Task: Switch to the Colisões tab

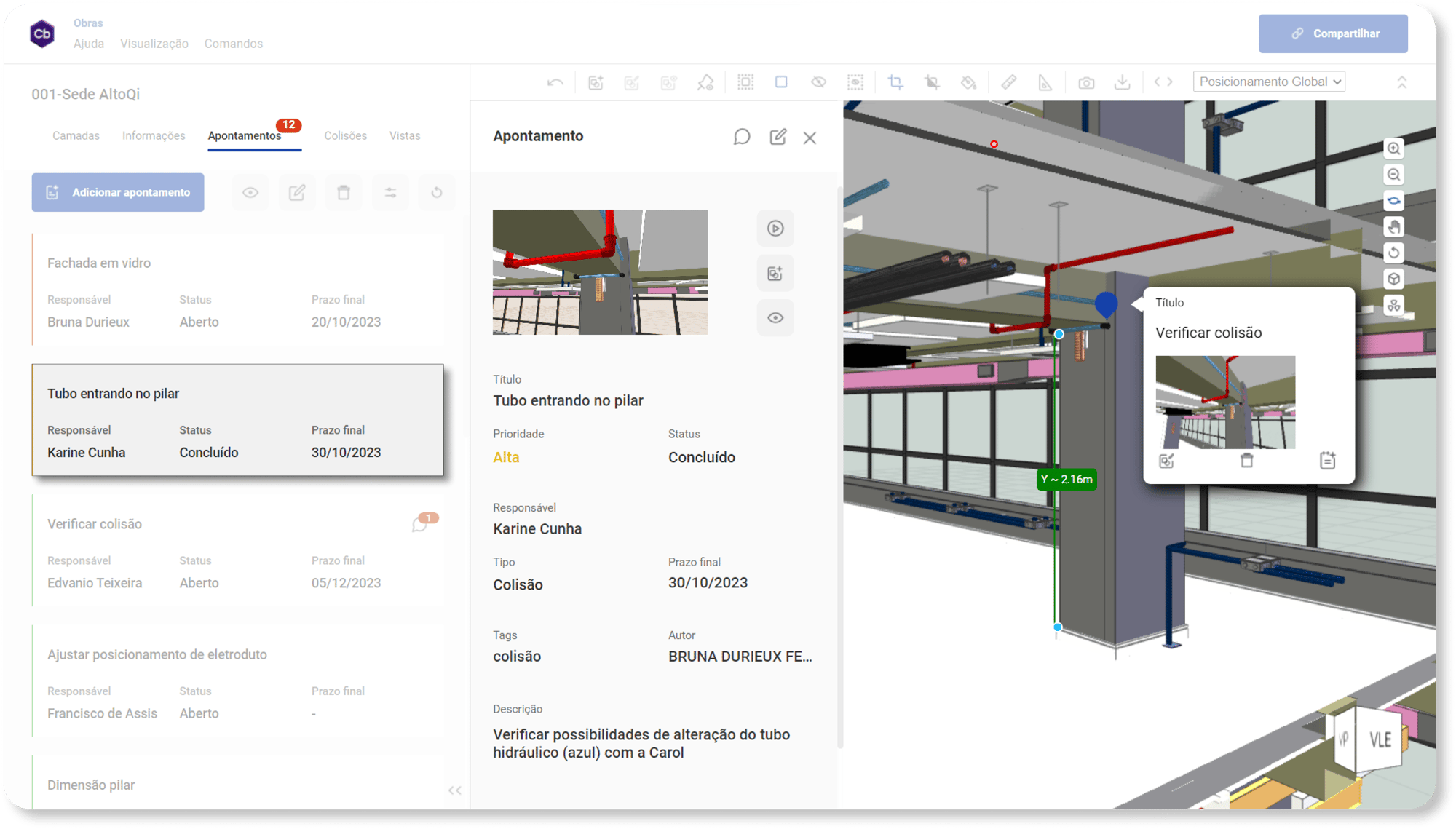Action: 345,136
